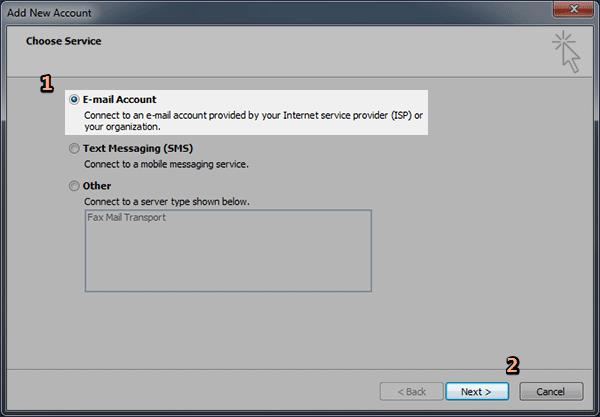
Task: Click the Text Messaging (SMS) label text
Action: (138, 148)
